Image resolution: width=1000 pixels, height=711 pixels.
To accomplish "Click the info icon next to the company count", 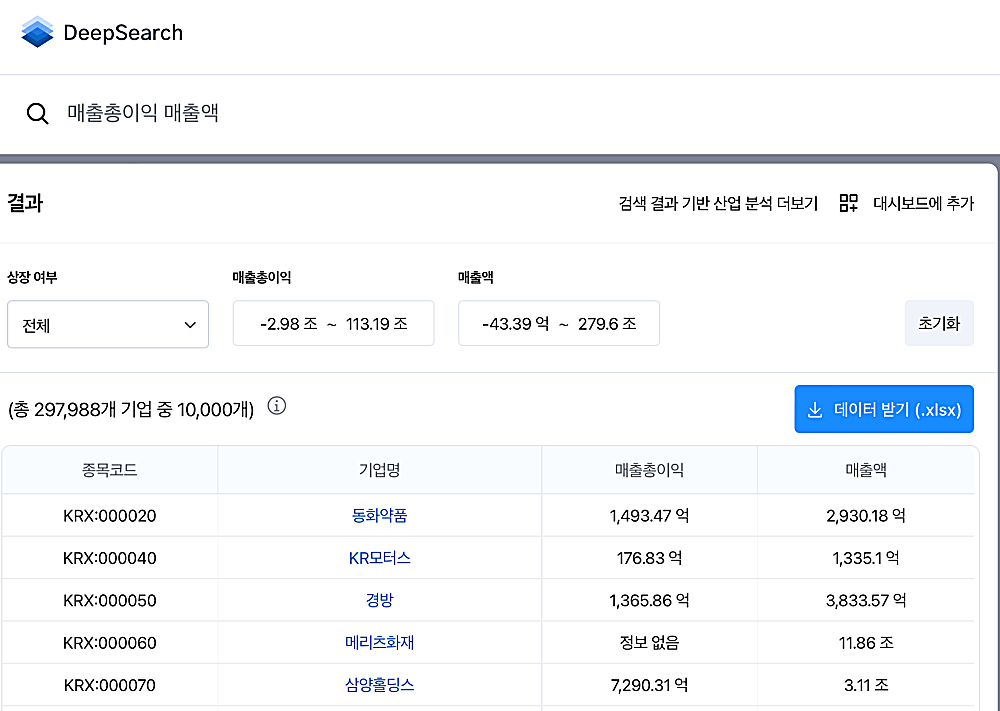I will 277,406.
